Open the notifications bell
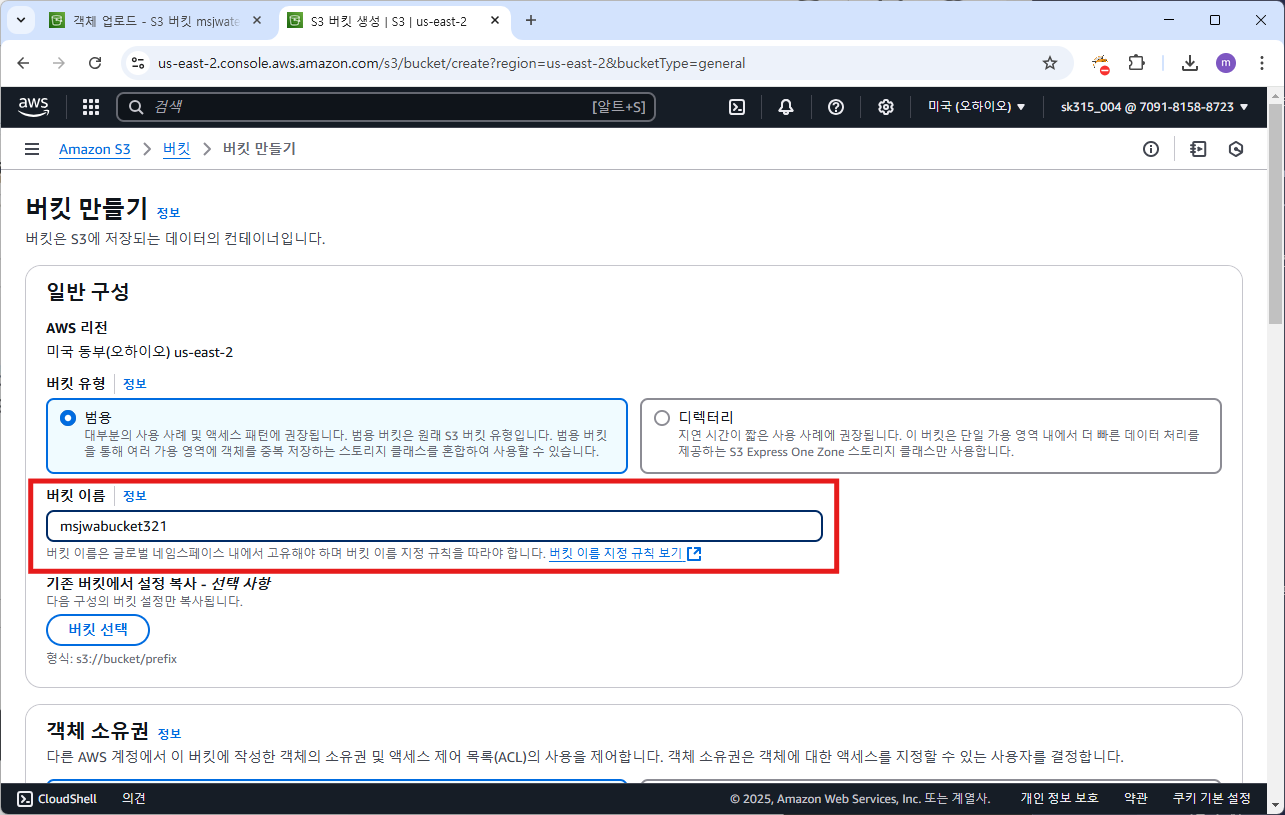1285x815 pixels. (x=786, y=107)
